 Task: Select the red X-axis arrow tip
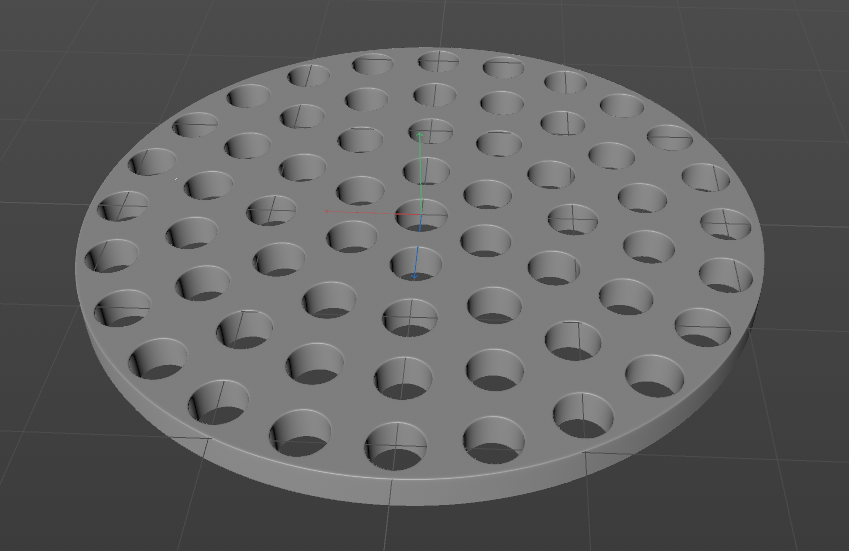point(326,211)
